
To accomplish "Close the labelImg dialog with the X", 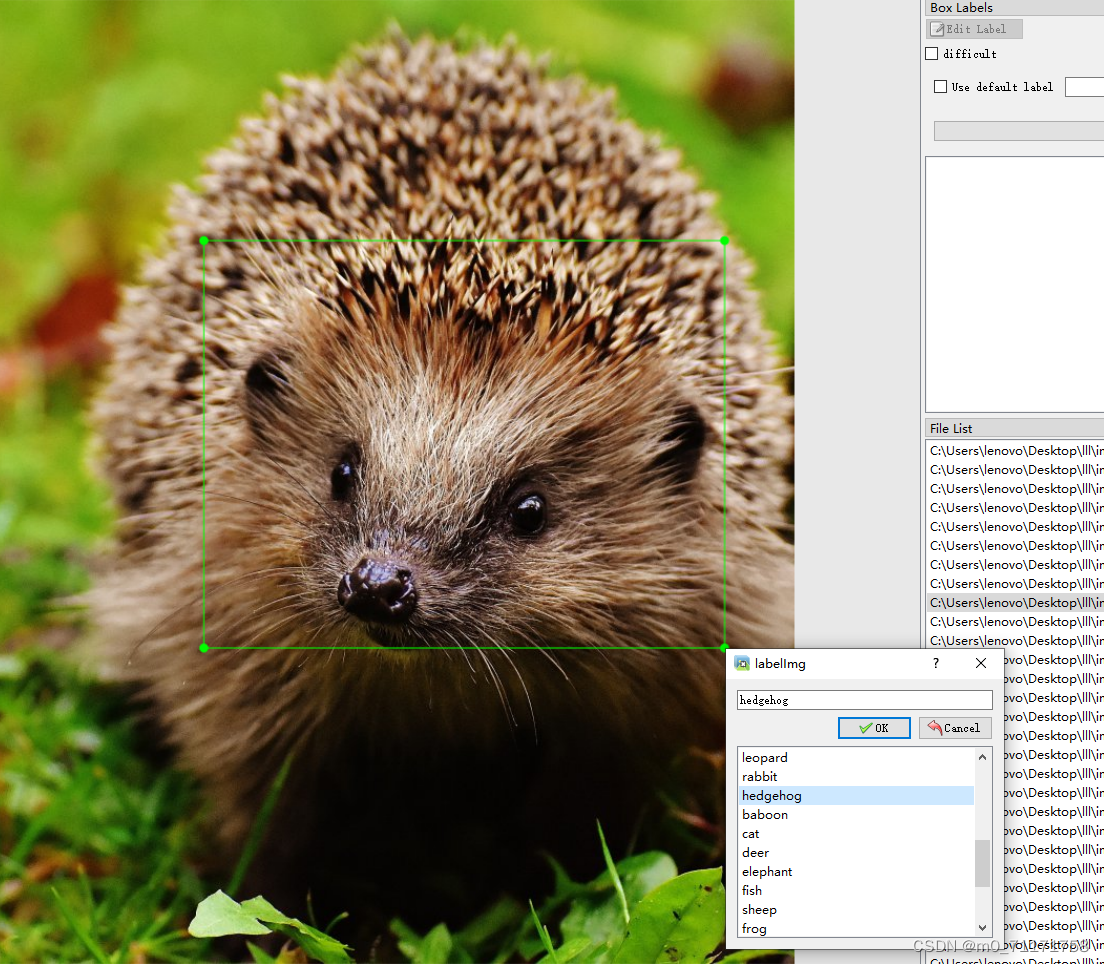I will point(981,663).
